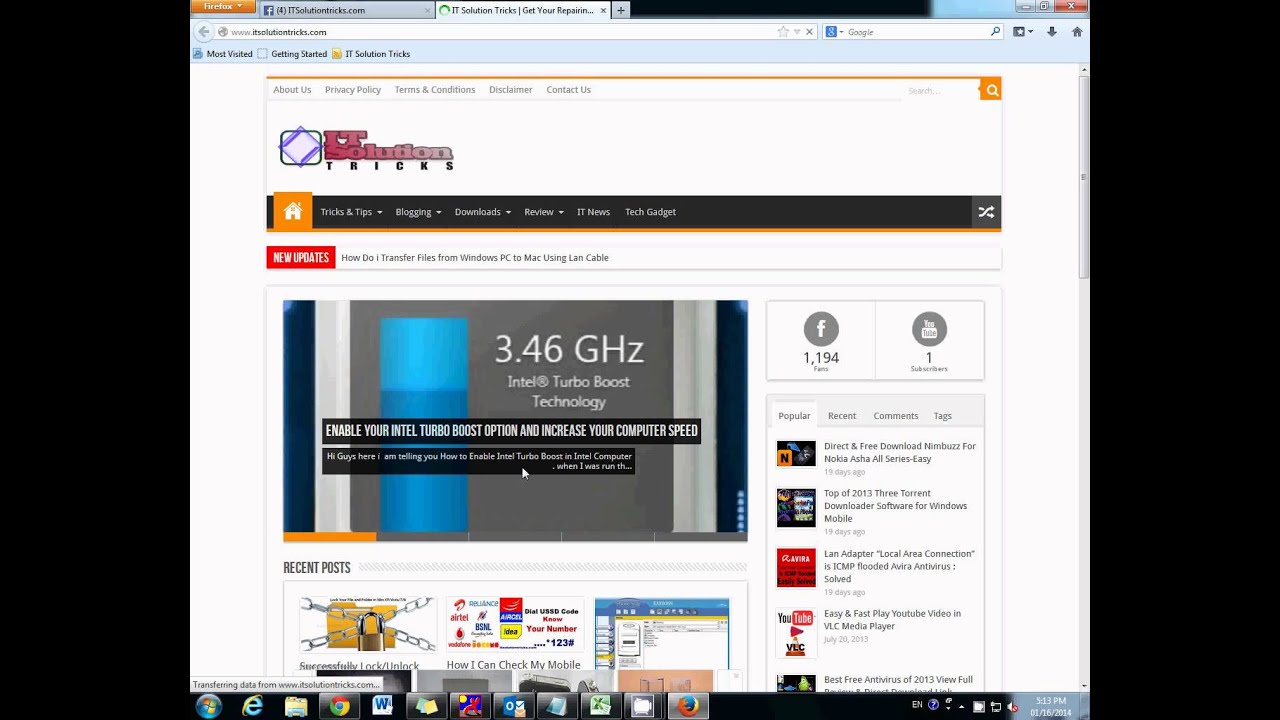Click the YouTube subscribers circle icon
Image resolution: width=1280 pixels, height=720 pixels.
[x=929, y=329]
